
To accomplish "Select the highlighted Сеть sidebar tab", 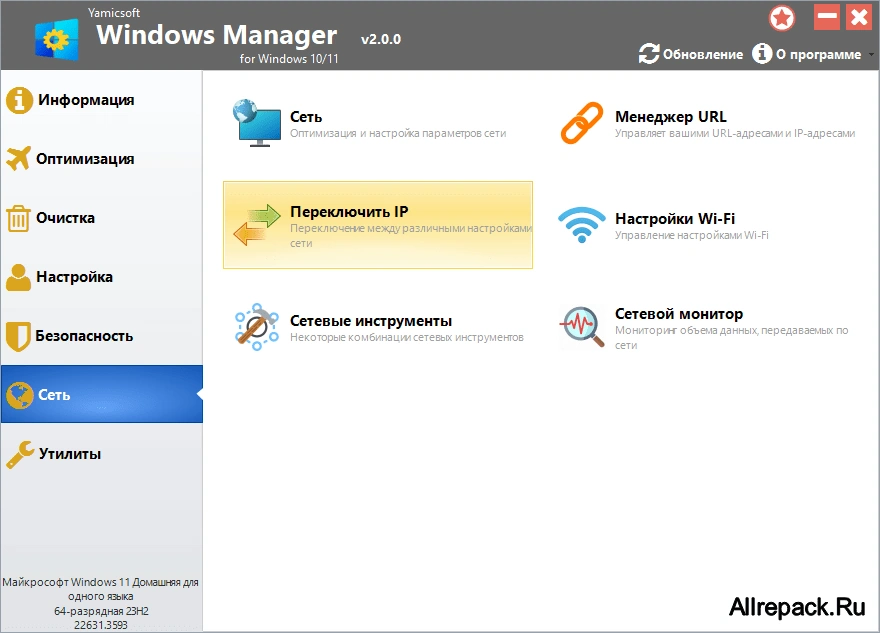I will tap(102, 395).
